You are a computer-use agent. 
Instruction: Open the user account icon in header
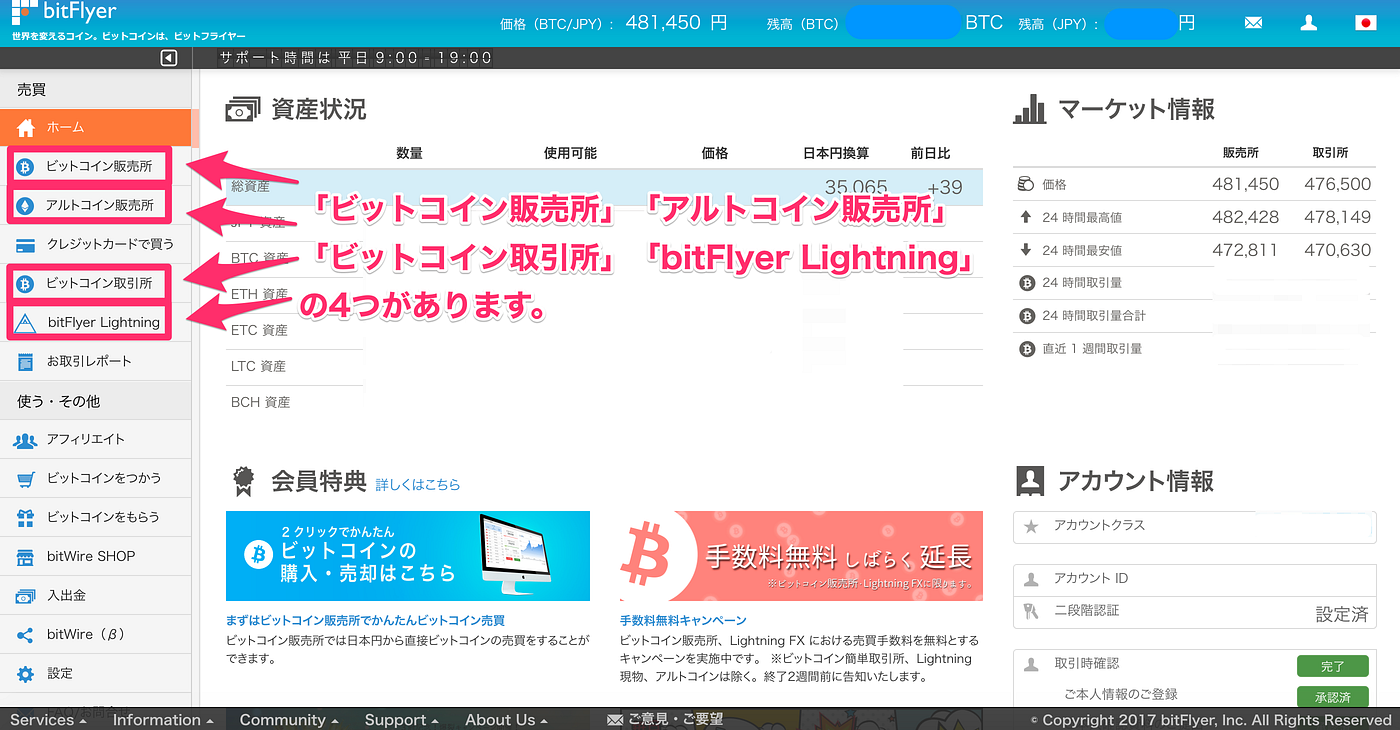(x=1309, y=23)
